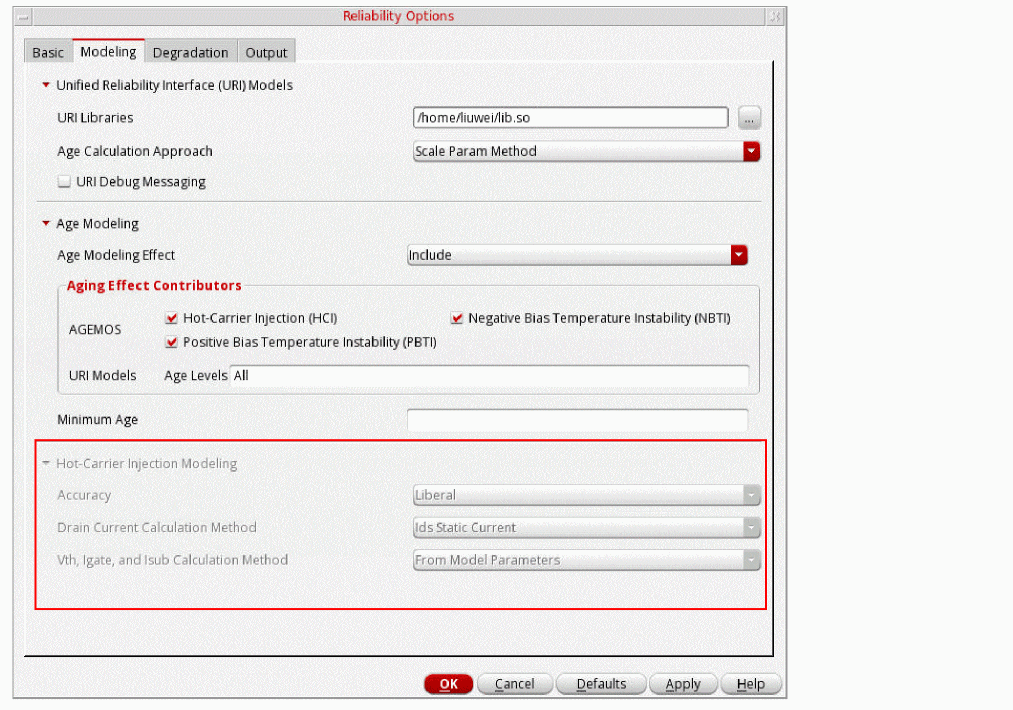Open the Accuracy dropdown showing Liberal
This screenshot has width=1013, height=710.
(x=587, y=496)
